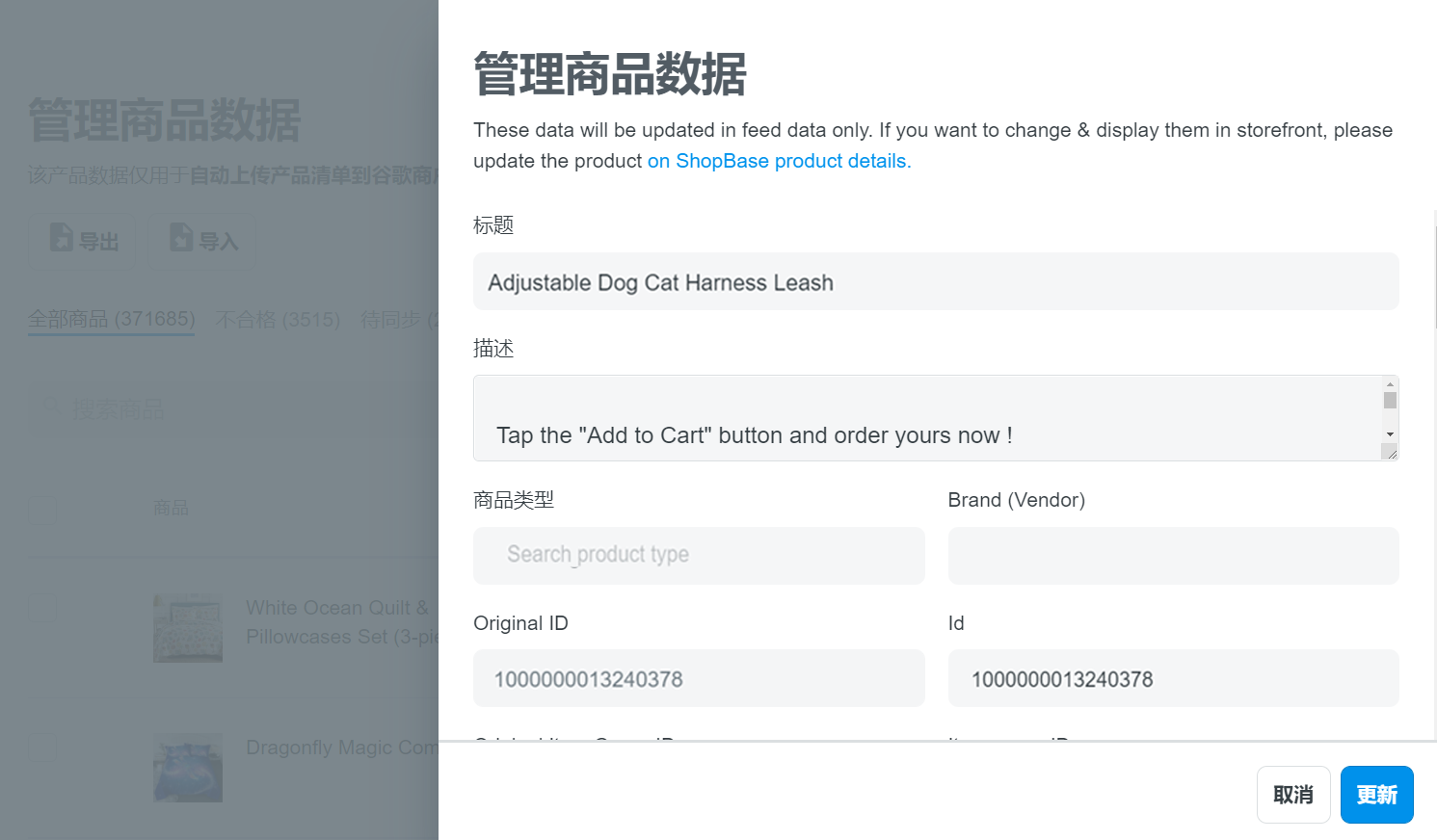Screen dimensions: 1437x840
Task: Click the 更新 (update) button
Action: coord(1376,795)
